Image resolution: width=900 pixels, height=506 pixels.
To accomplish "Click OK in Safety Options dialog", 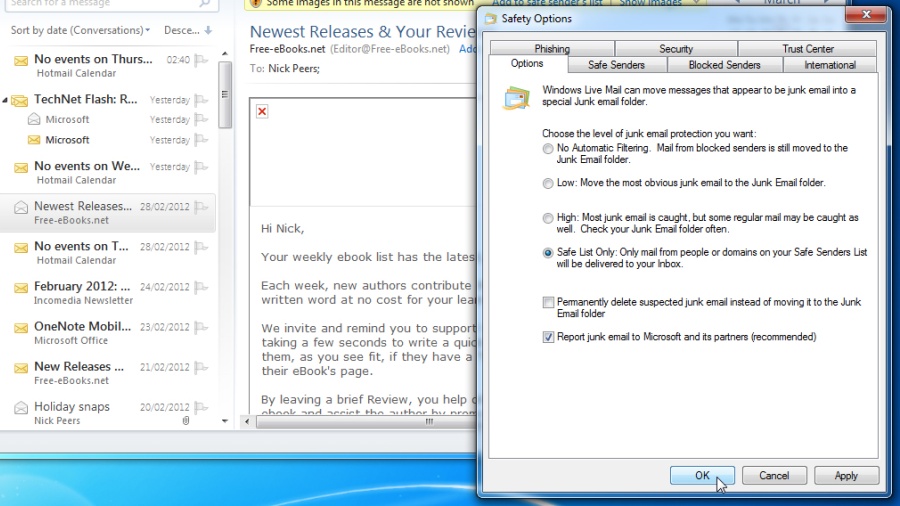I will coord(702,476).
